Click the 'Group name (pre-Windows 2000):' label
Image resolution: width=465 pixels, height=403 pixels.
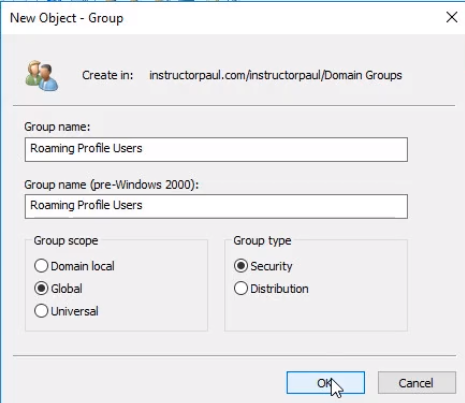tap(111, 184)
